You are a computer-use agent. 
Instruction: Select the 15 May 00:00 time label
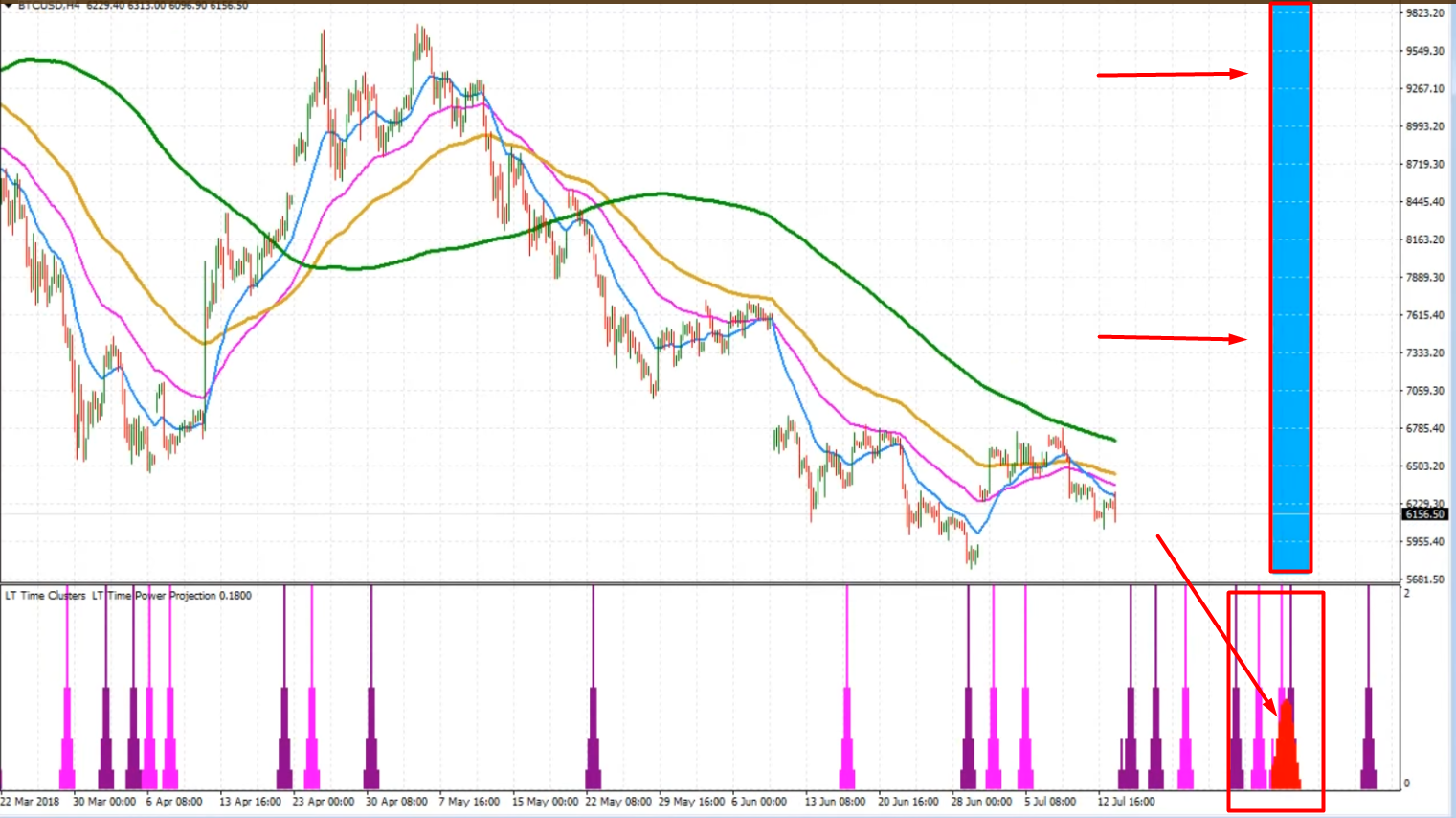(545, 802)
